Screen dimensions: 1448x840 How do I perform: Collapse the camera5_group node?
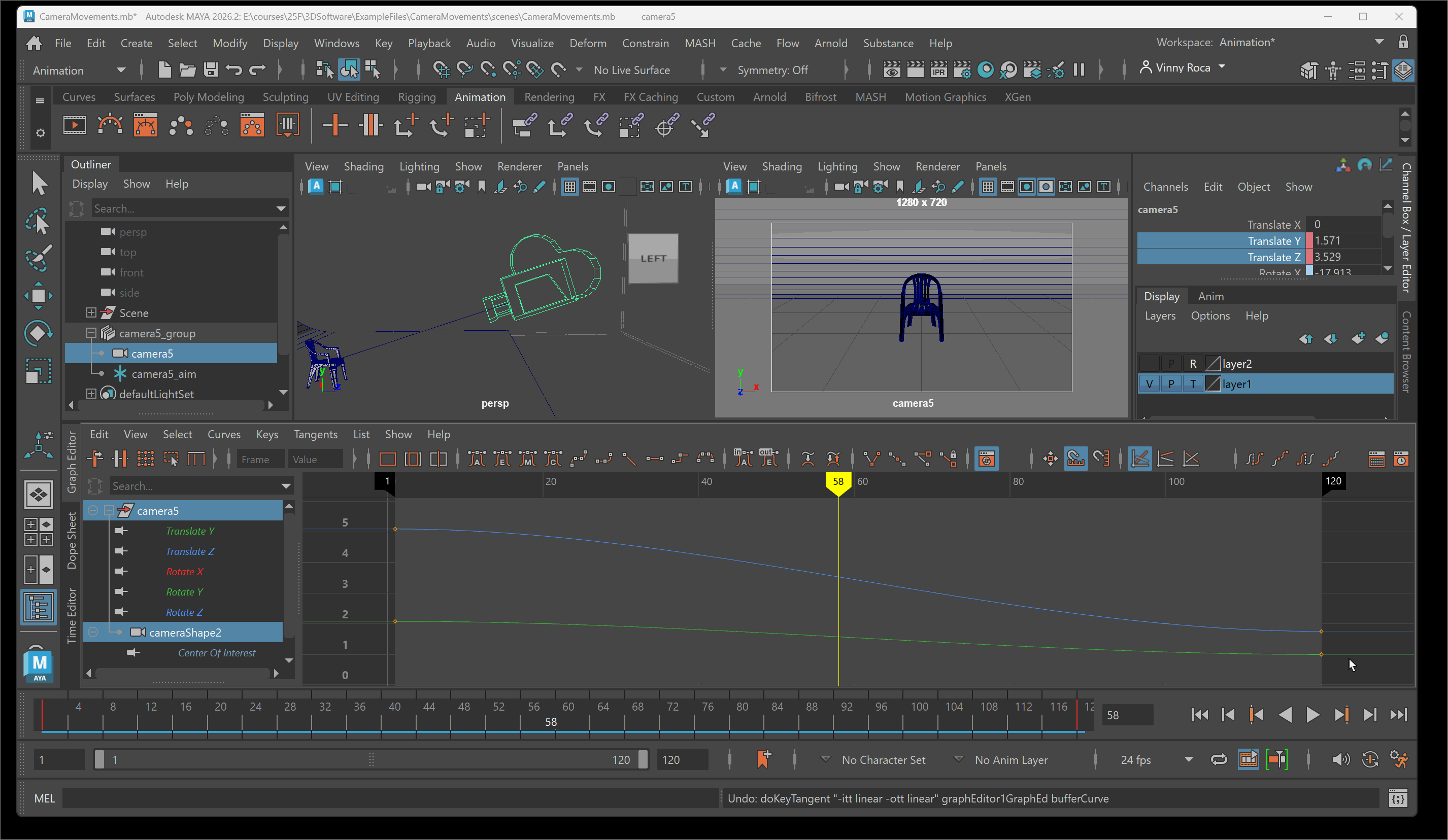click(91, 333)
